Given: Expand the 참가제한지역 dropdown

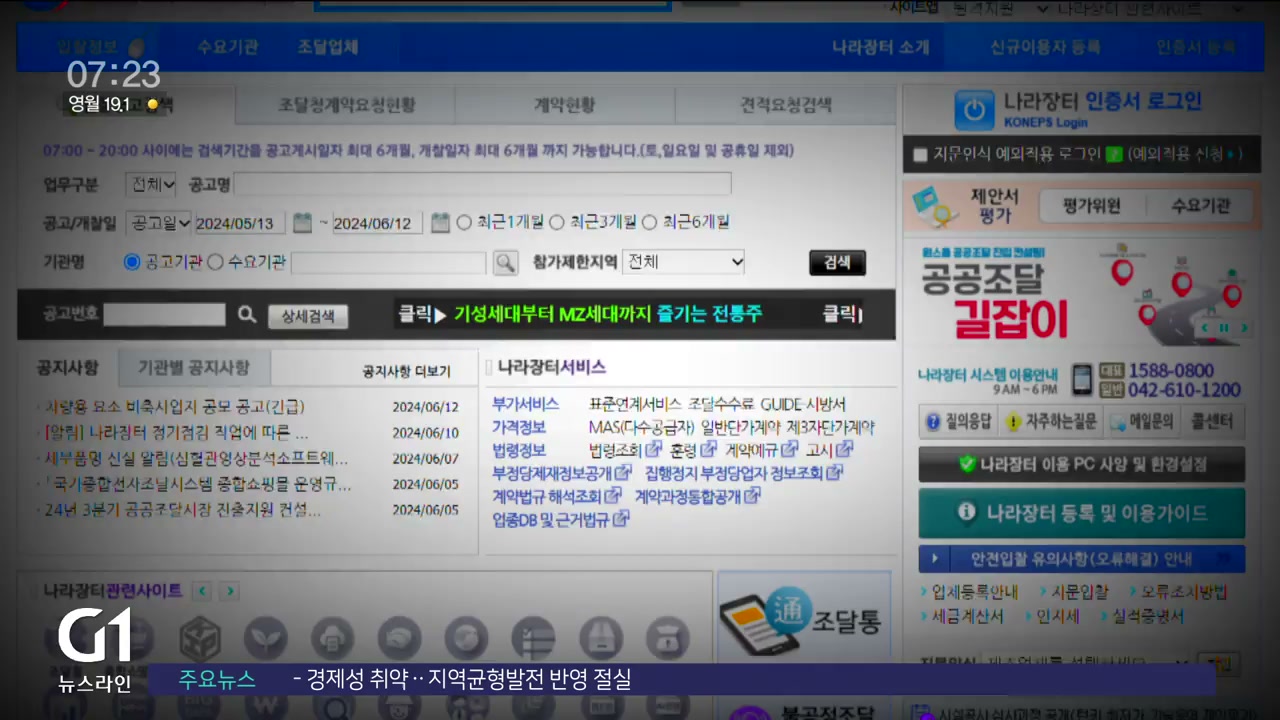Looking at the screenshot, I should (684, 262).
